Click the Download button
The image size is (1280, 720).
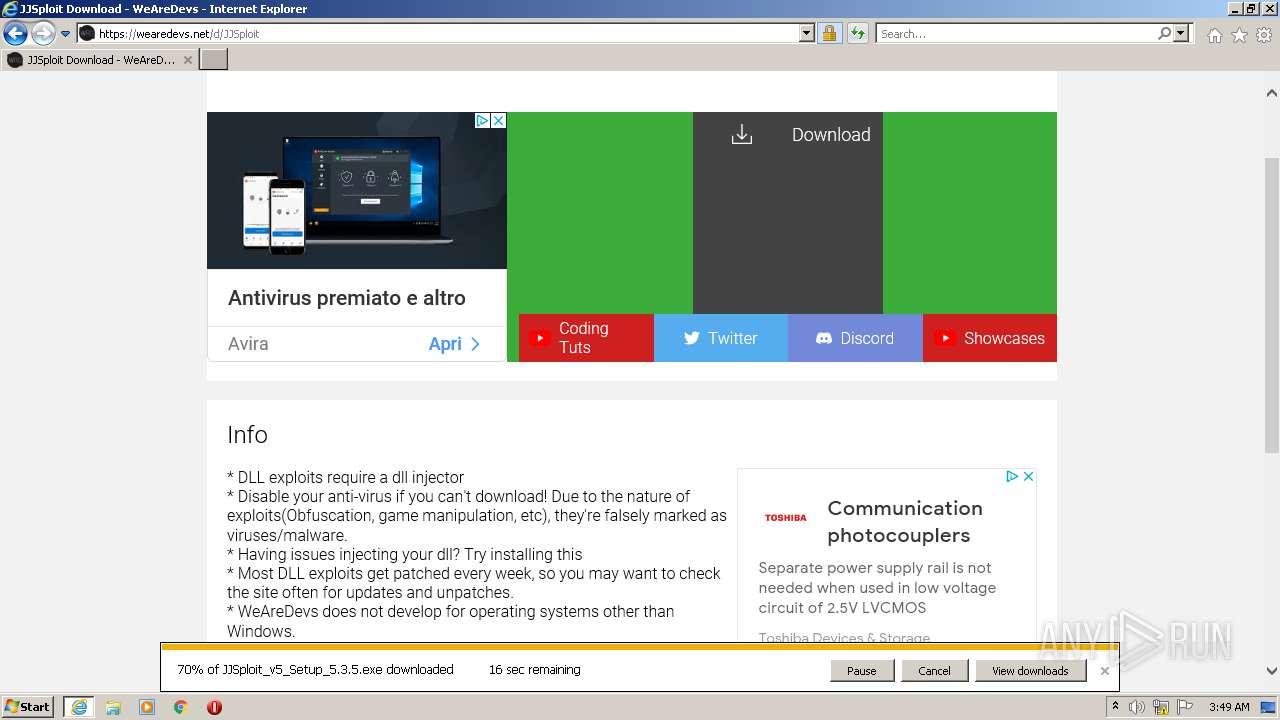tap(788, 213)
